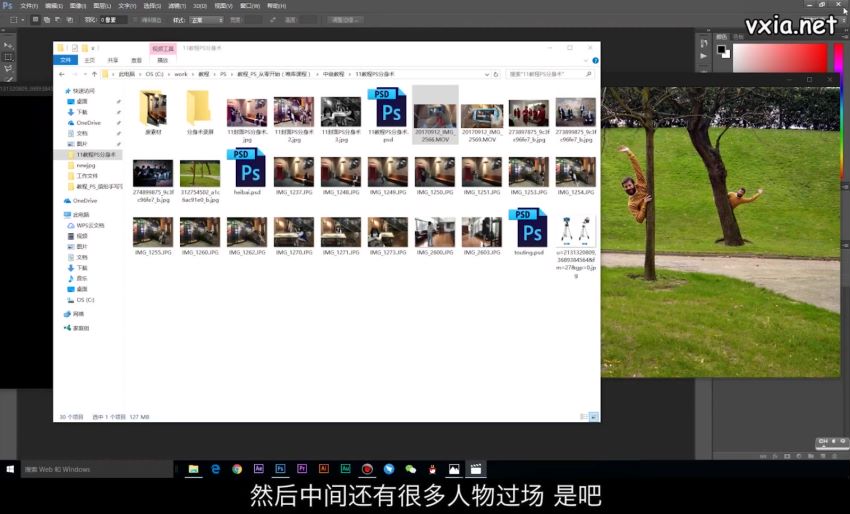Select video 20170912_IMG_2566.MOV
Screen dimensions: 850x514
[435, 115]
